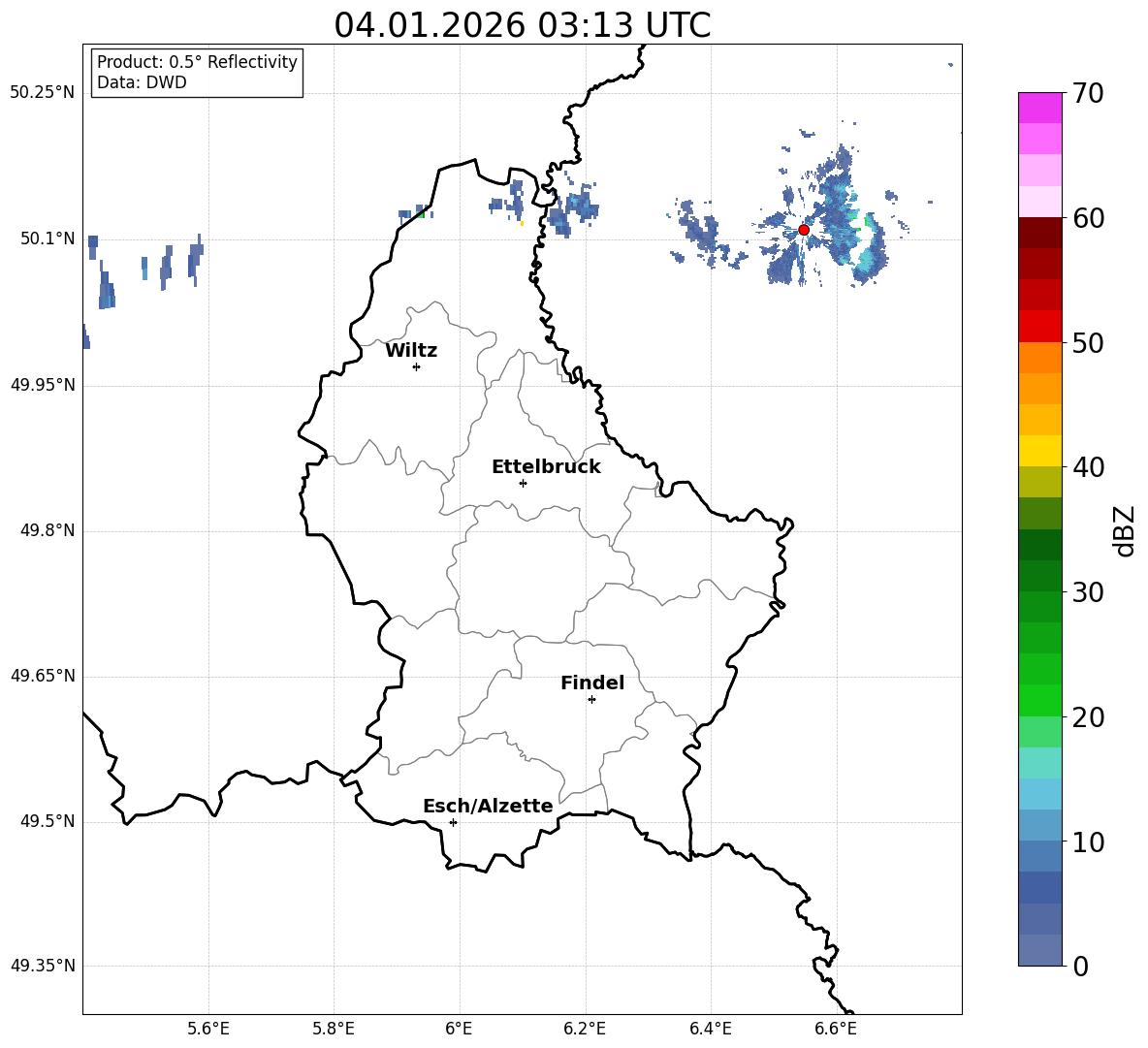This screenshot has width=1148, height=1048.
Task: Pick the magenta swatch near 70 dBZ
Action: [1039, 108]
